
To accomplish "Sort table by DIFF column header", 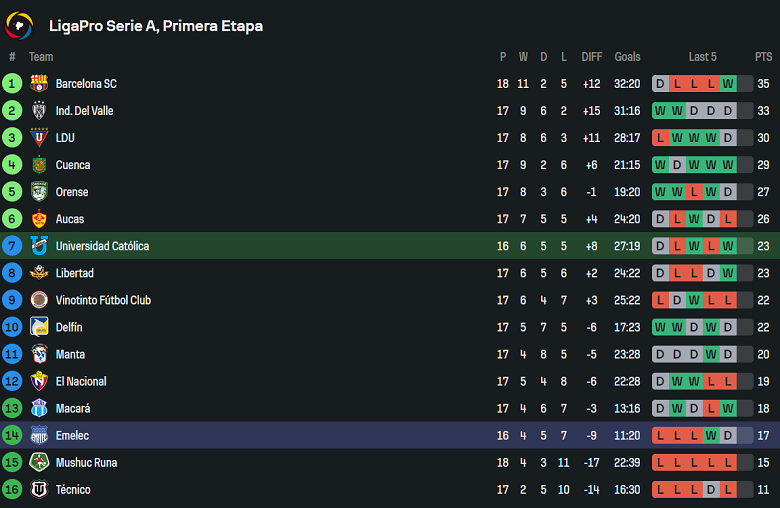I will [x=592, y=57].
